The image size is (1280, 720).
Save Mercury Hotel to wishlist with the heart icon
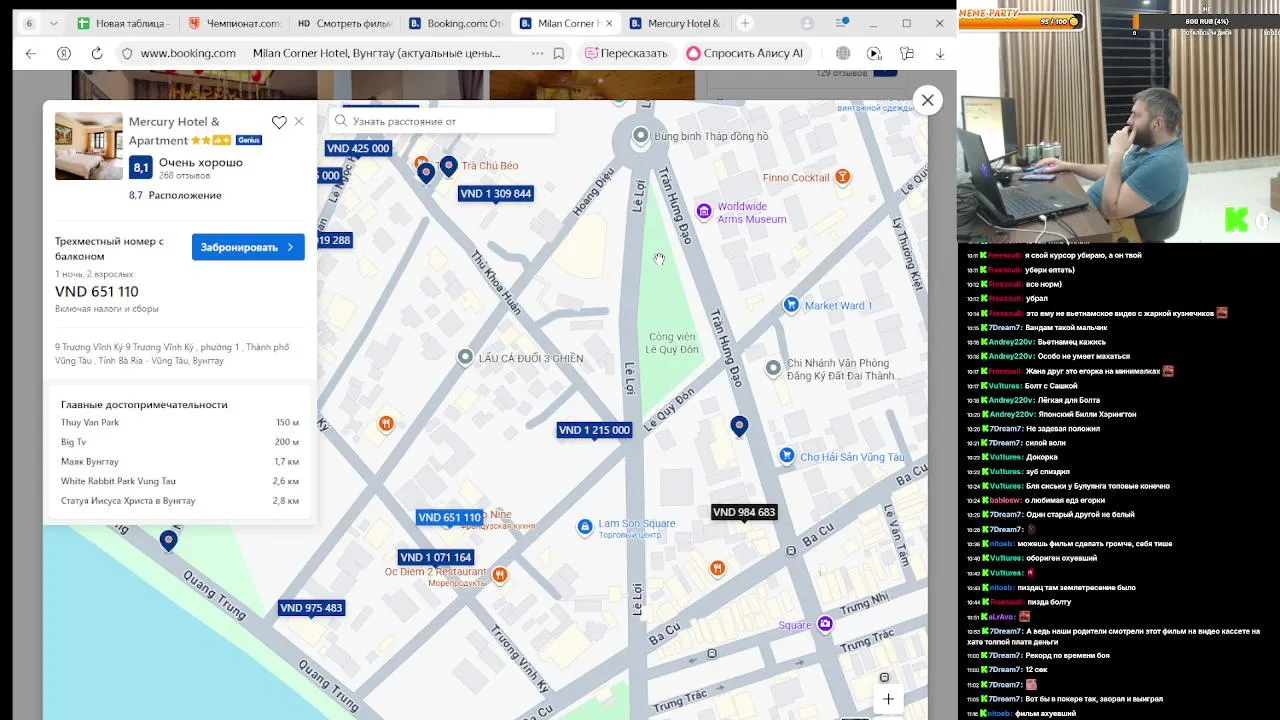pos(279,122)
